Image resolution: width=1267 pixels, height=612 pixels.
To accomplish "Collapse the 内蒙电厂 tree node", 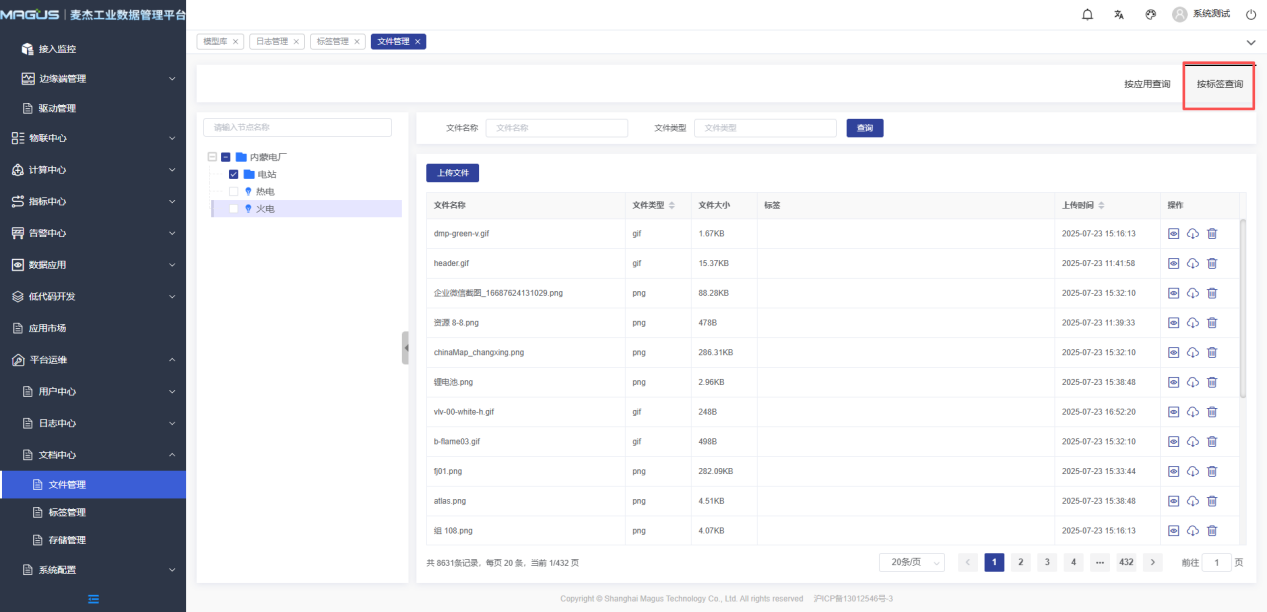I will coord(212,157).
